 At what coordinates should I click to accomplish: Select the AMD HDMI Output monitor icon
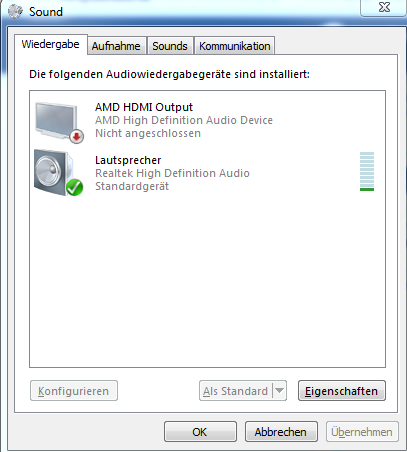[59, 122]
